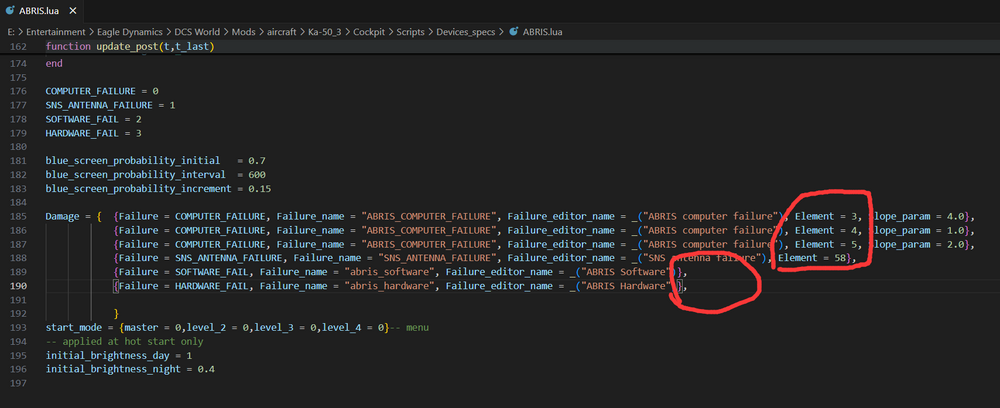1000x408 pixels.
Task: Click SOFTWARE_FAIL = 2 line
Action: click(93, 119)
